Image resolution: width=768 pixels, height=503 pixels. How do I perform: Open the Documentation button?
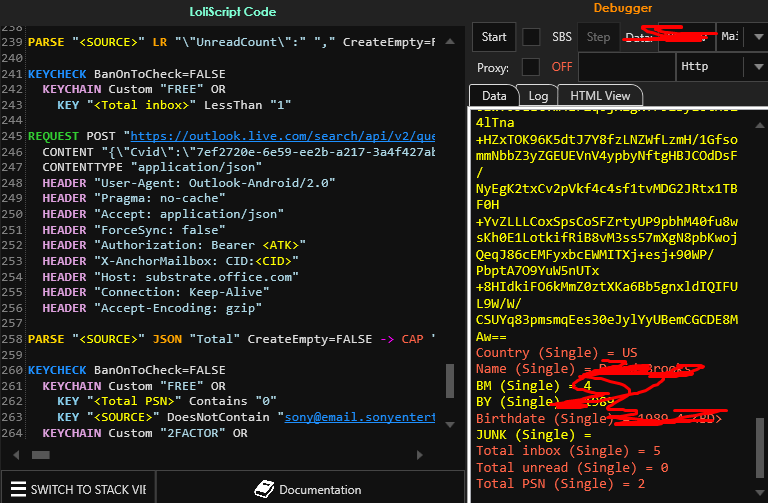coord(310,489)
